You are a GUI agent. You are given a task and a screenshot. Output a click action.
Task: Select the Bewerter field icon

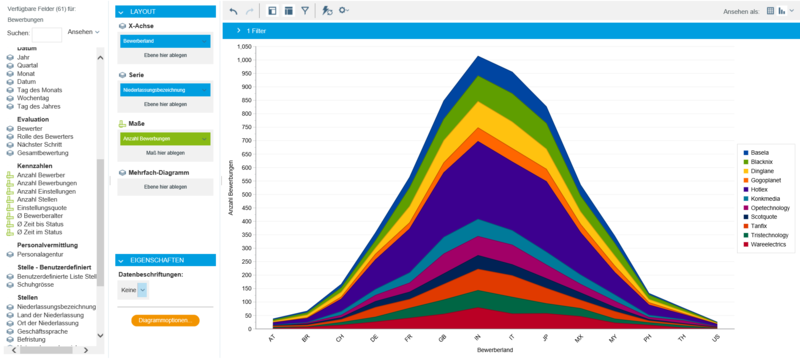point(10,128)
